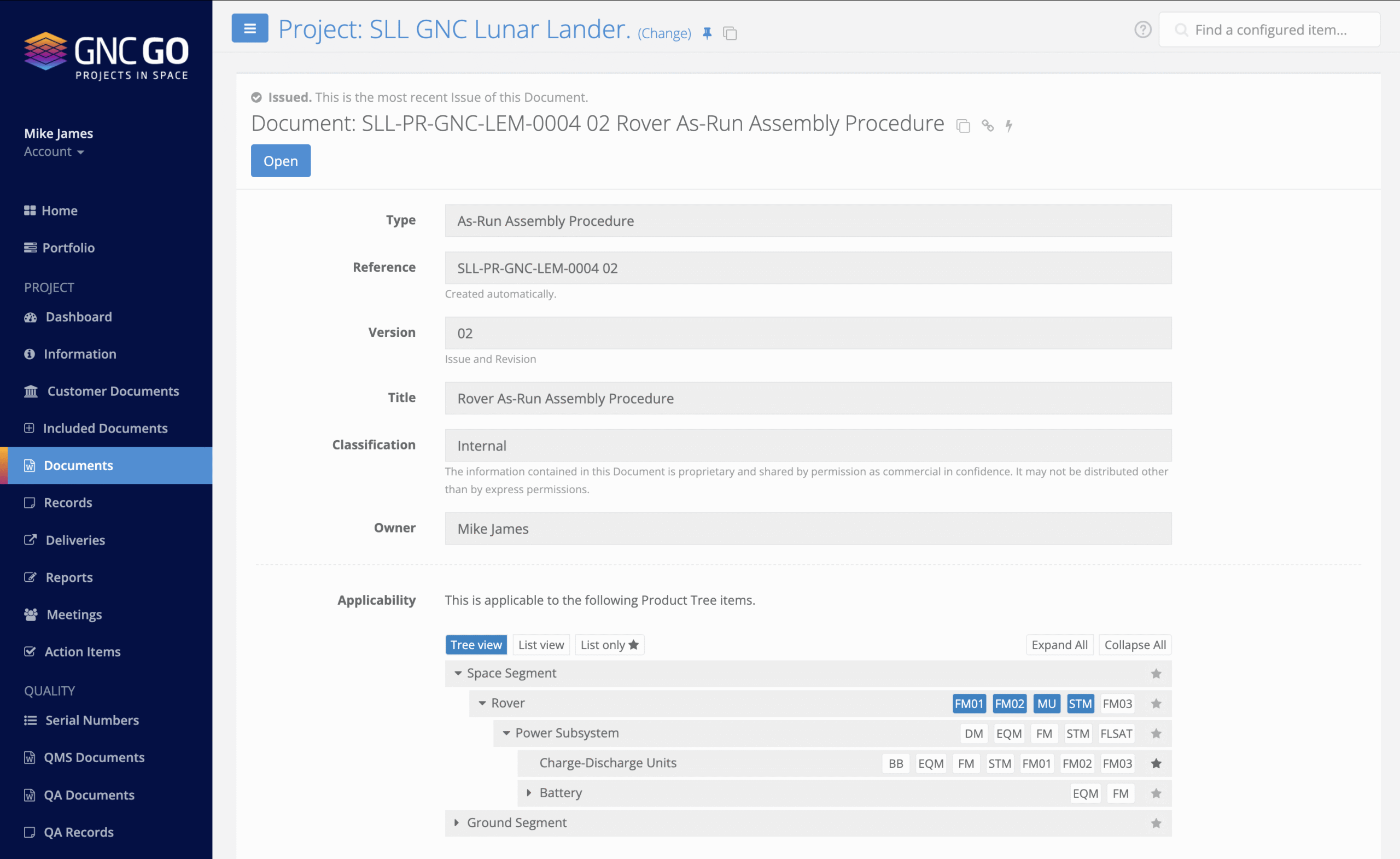Click the lightning bolt icon by document title

tap(1009, 126)
